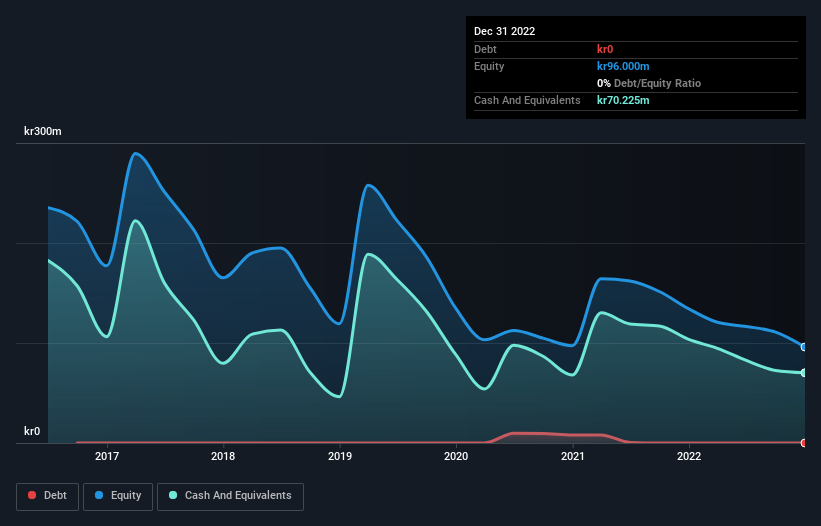This screenshot has width=821, height=526.
Task: Click the kr96.000m equity value
Action: tap(623, 66)
